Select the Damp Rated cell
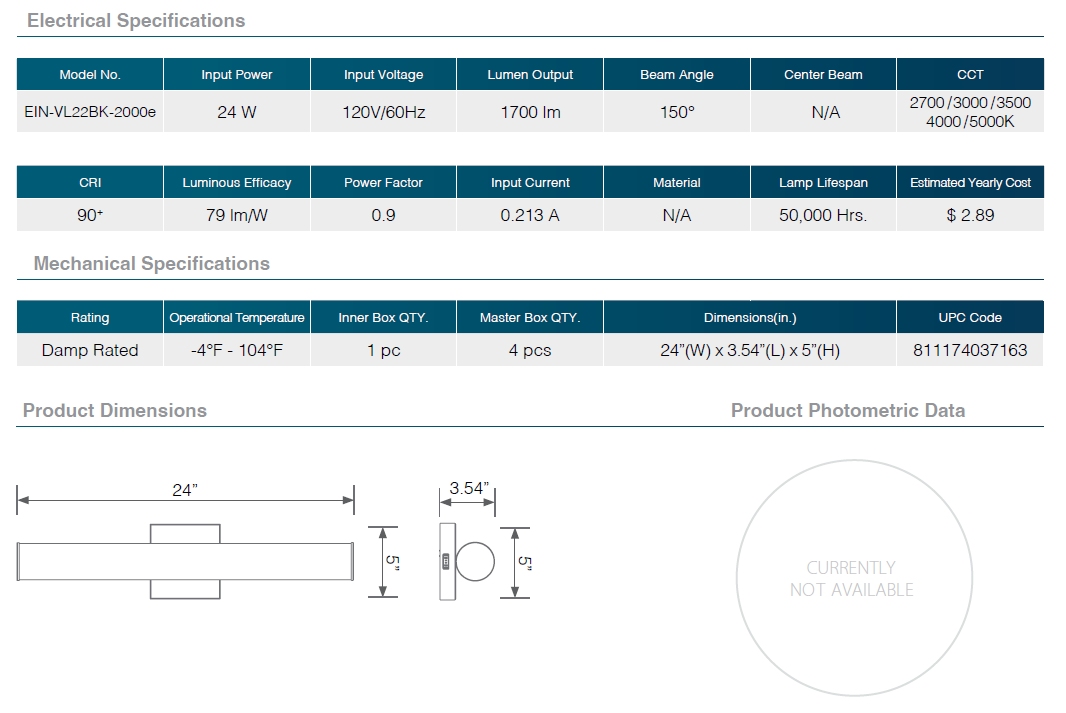 point(90,350)
